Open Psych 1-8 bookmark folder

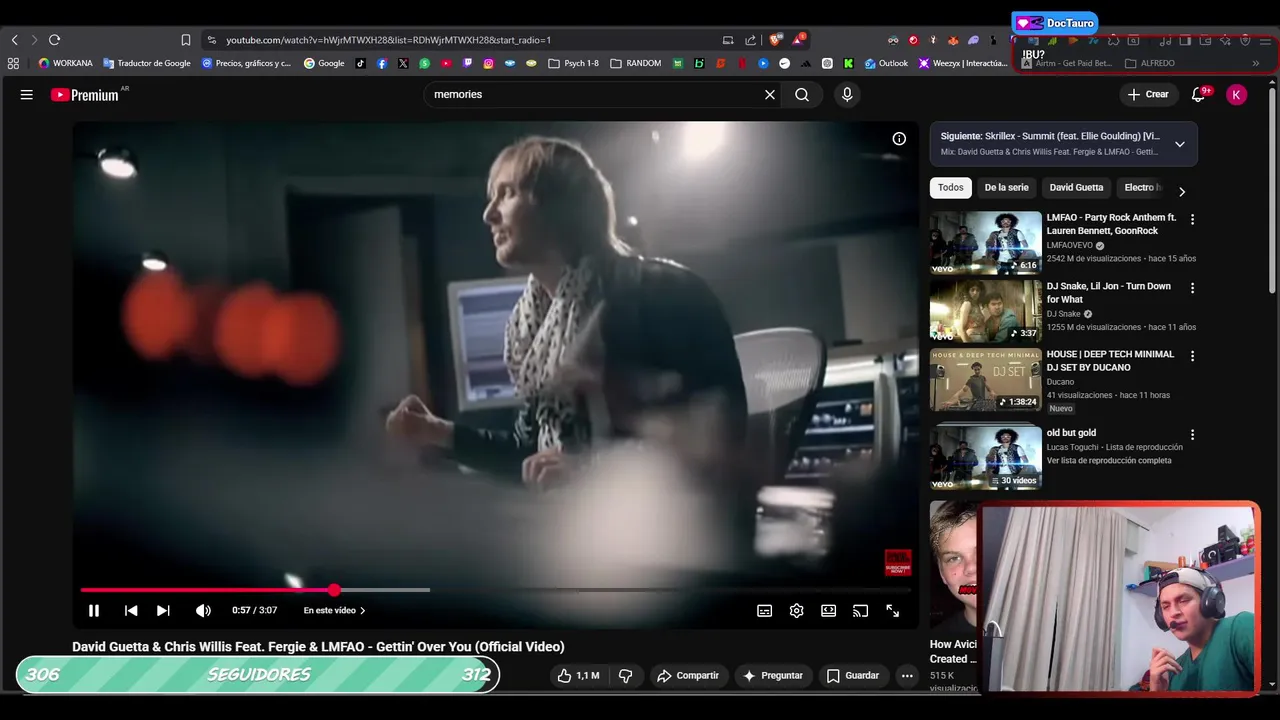pyautogui.click(x=574, y=63)
